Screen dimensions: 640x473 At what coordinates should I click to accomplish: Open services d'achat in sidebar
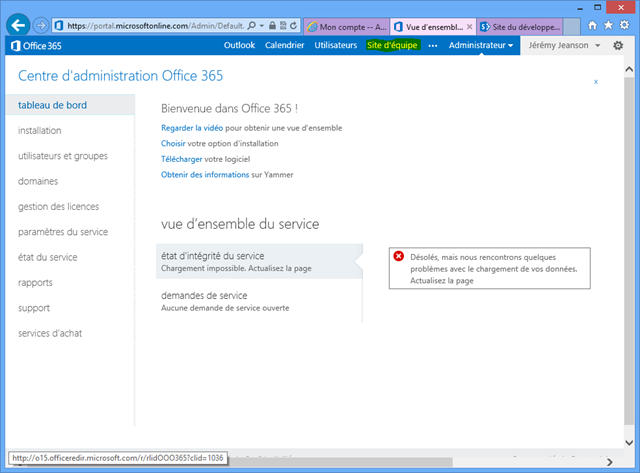click(50, 333)
